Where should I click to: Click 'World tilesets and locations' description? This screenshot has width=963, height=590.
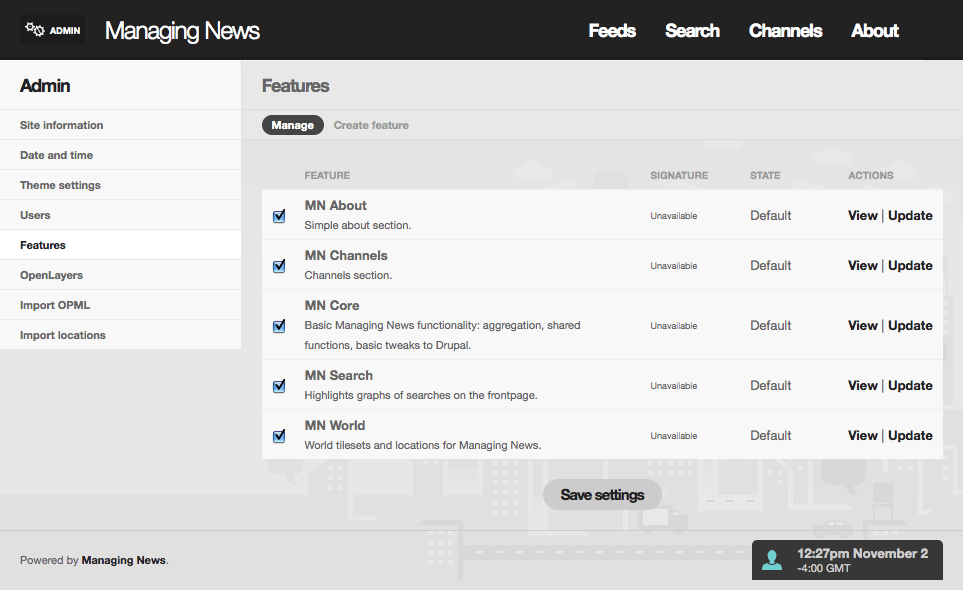click(x=423, y=445)
